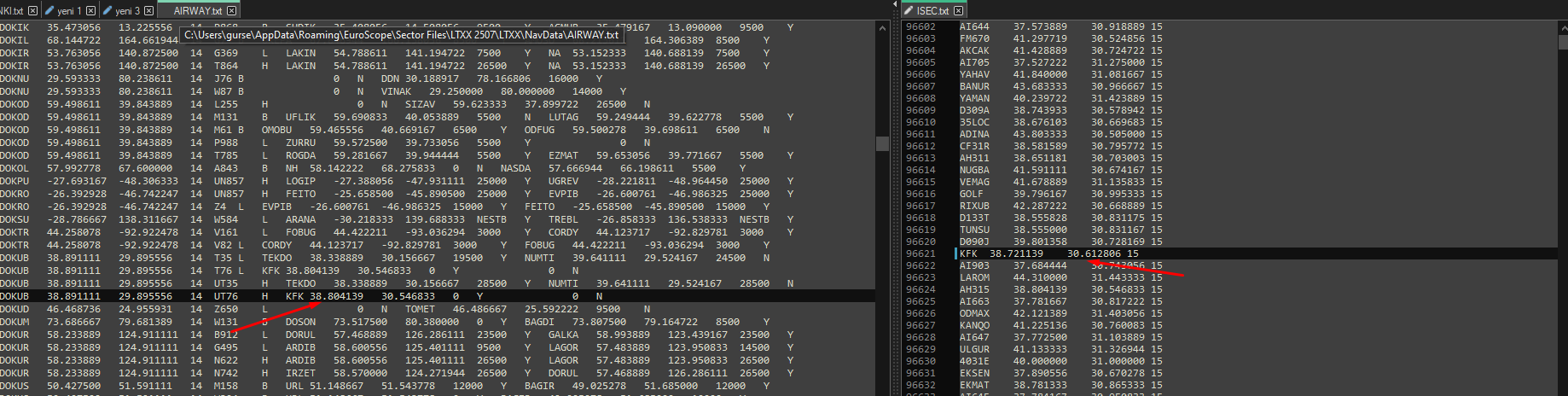Switch to the yeni 3 tab

click(x=127, y=10)
